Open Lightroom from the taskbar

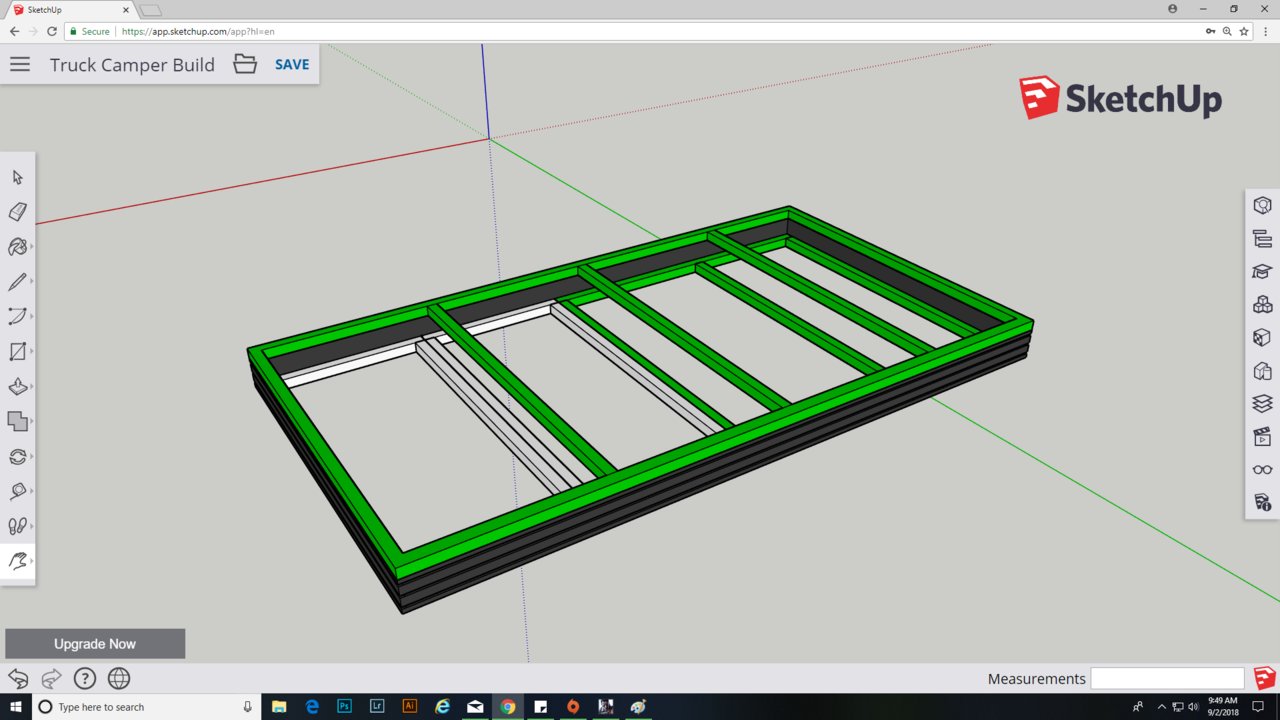[377, 707]
